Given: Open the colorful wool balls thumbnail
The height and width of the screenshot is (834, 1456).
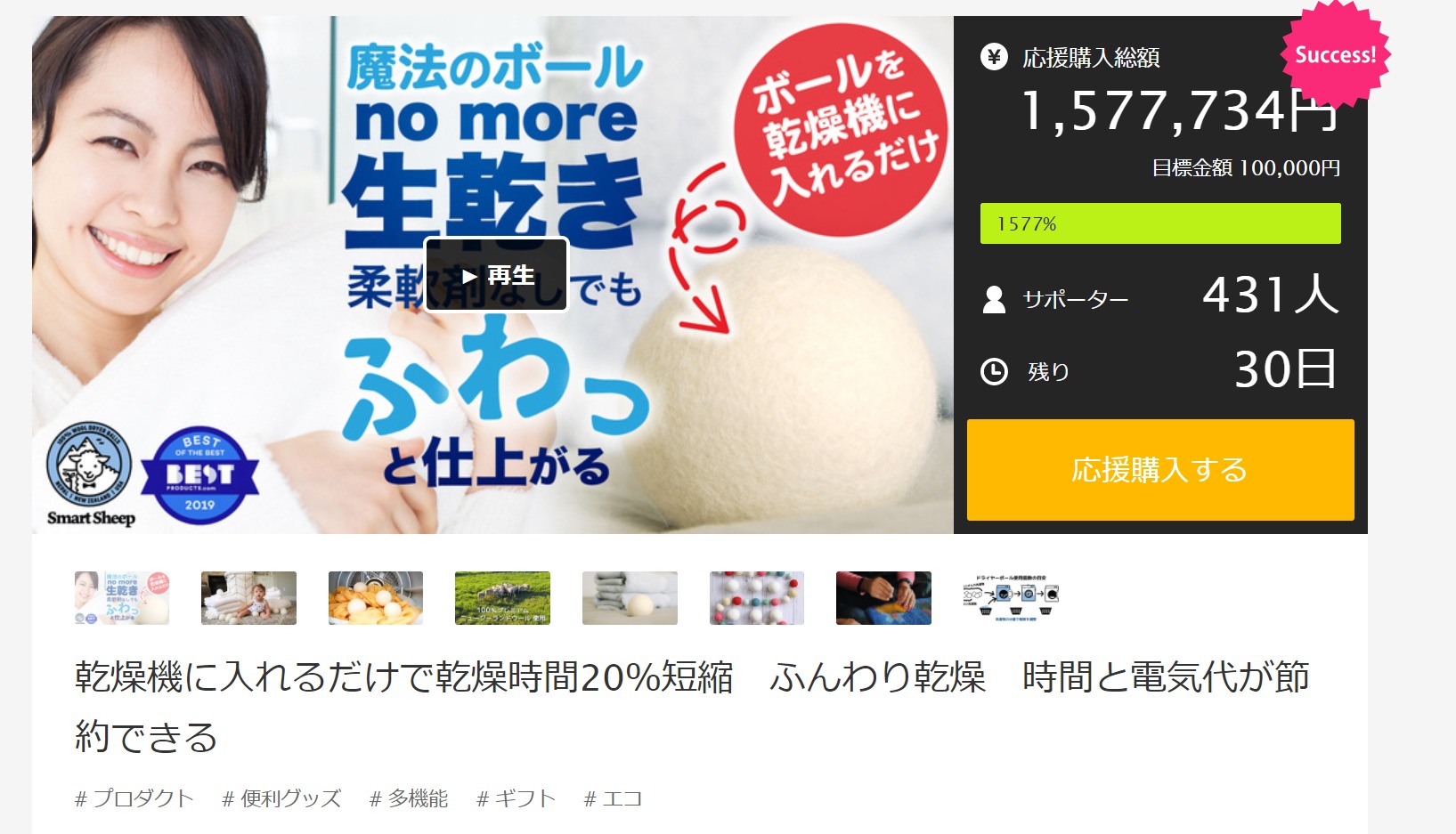Looking at the screenshot, I should pos(757,598).
